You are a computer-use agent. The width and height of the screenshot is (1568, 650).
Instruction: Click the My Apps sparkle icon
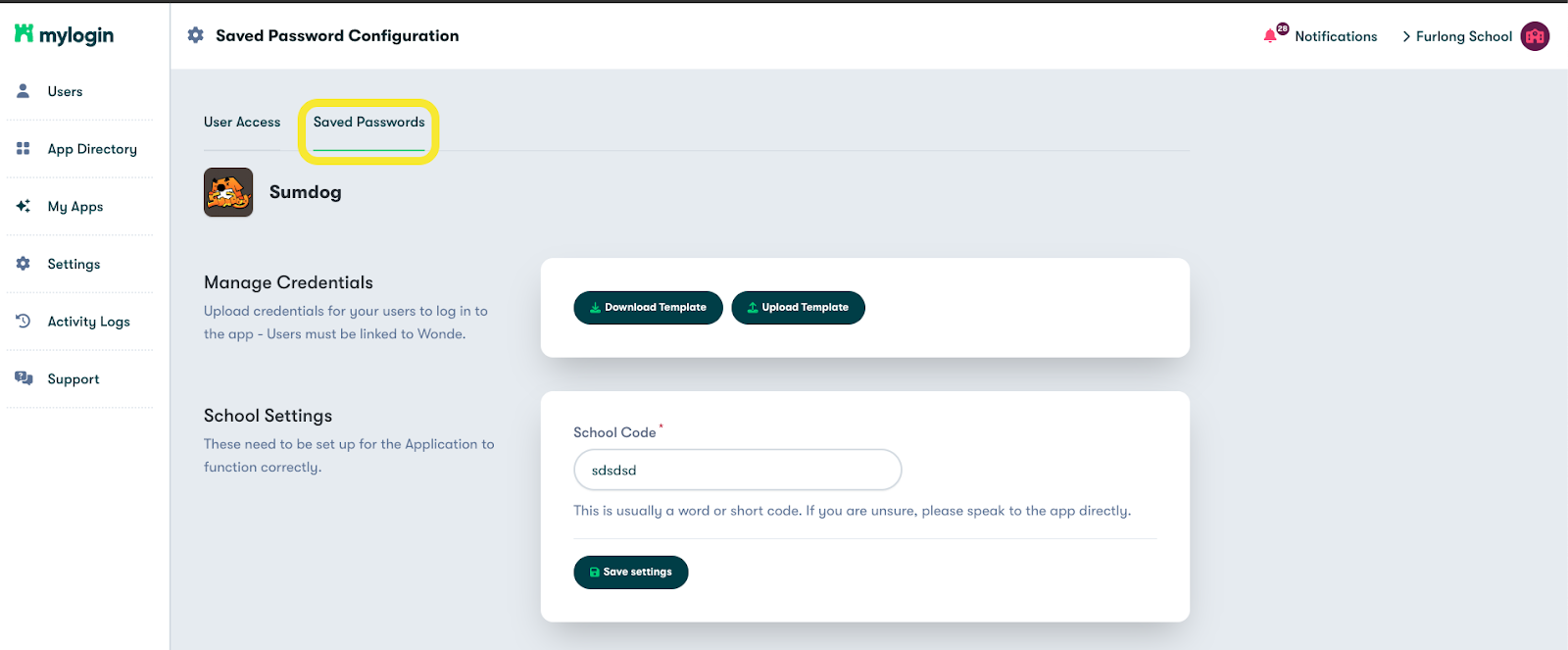(x=23, y=206)
